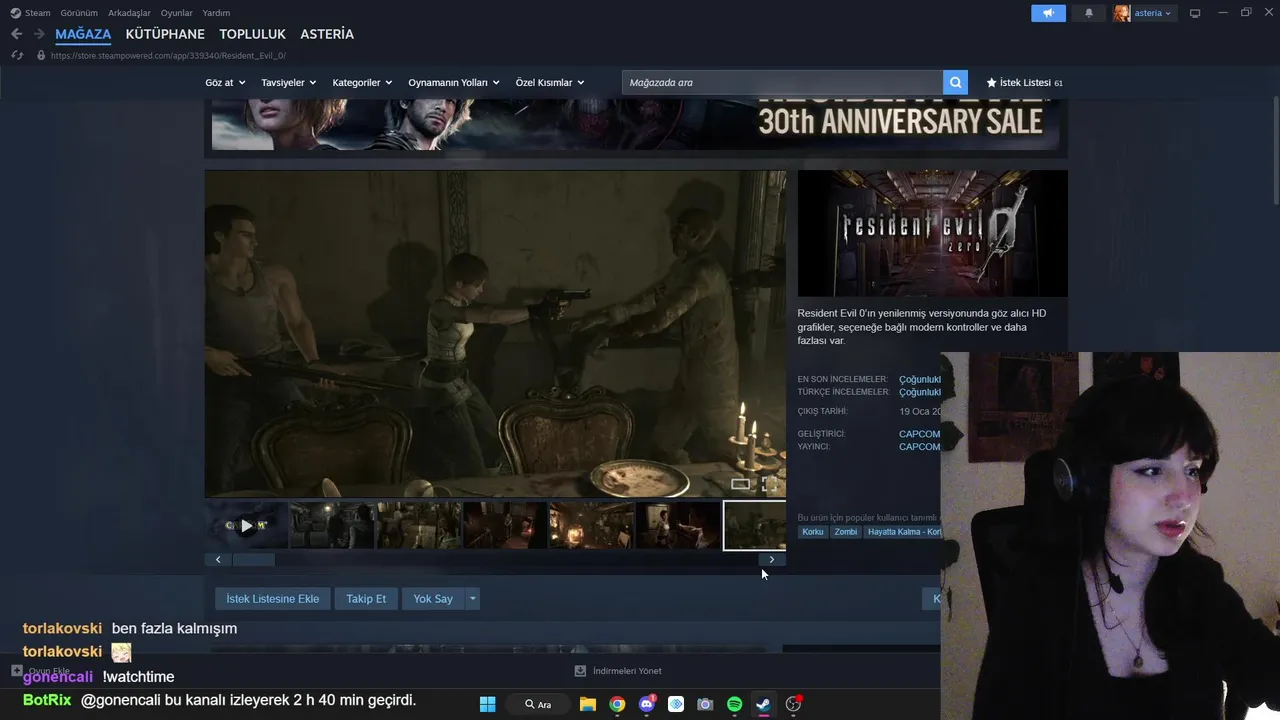
Task: Click the thumbnail strip scrollbar handle
Action: pyautogui.click(x=253, y=560)
